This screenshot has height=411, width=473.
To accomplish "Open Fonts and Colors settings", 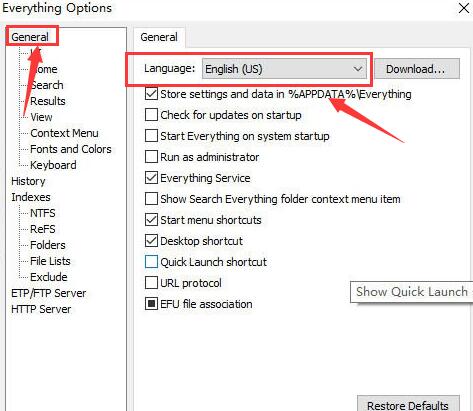I will pos(71,149).
